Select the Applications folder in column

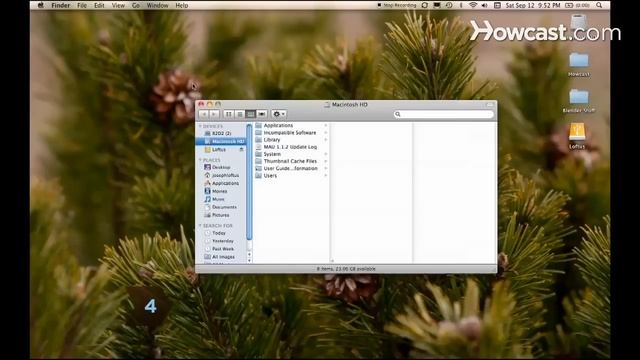point(291,125)
